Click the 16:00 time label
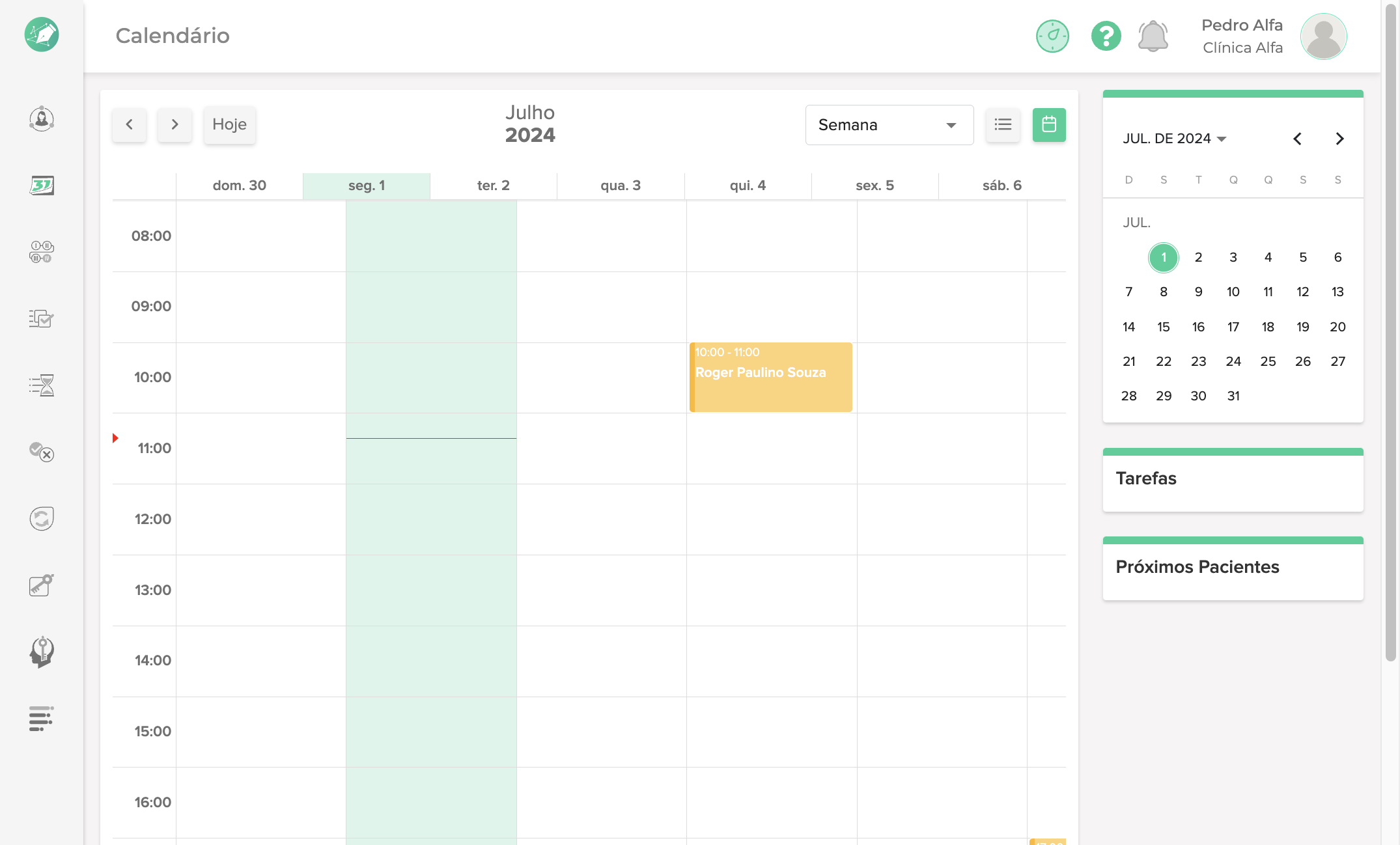Viewport: 1400px width, 845px height. (152, 802)
